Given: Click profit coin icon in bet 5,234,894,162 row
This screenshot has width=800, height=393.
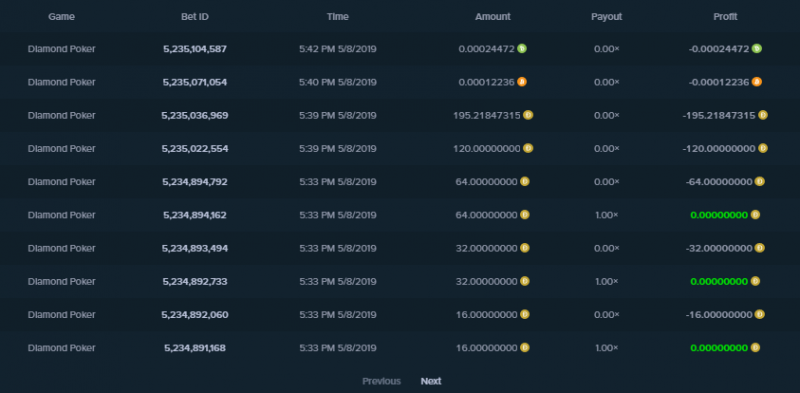Looking at the screenshot, I should pos(755,214).
